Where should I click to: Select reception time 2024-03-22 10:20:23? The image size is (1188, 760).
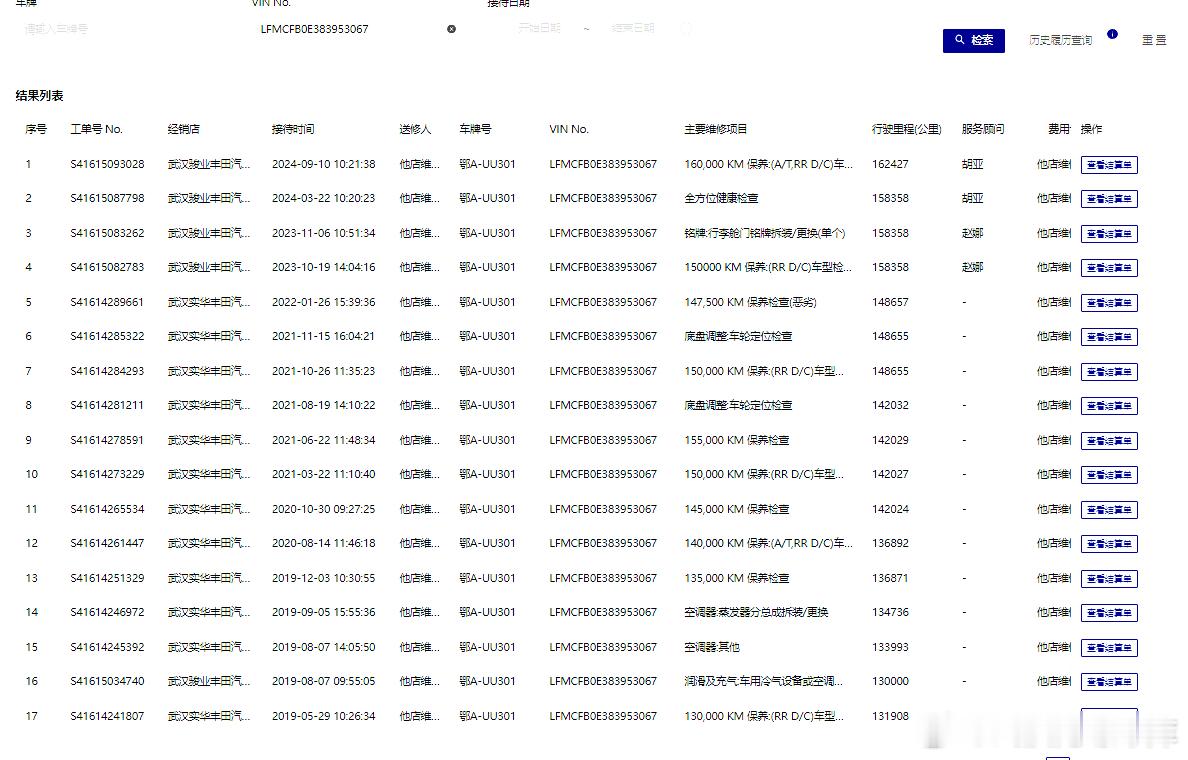tap(324, 199)
